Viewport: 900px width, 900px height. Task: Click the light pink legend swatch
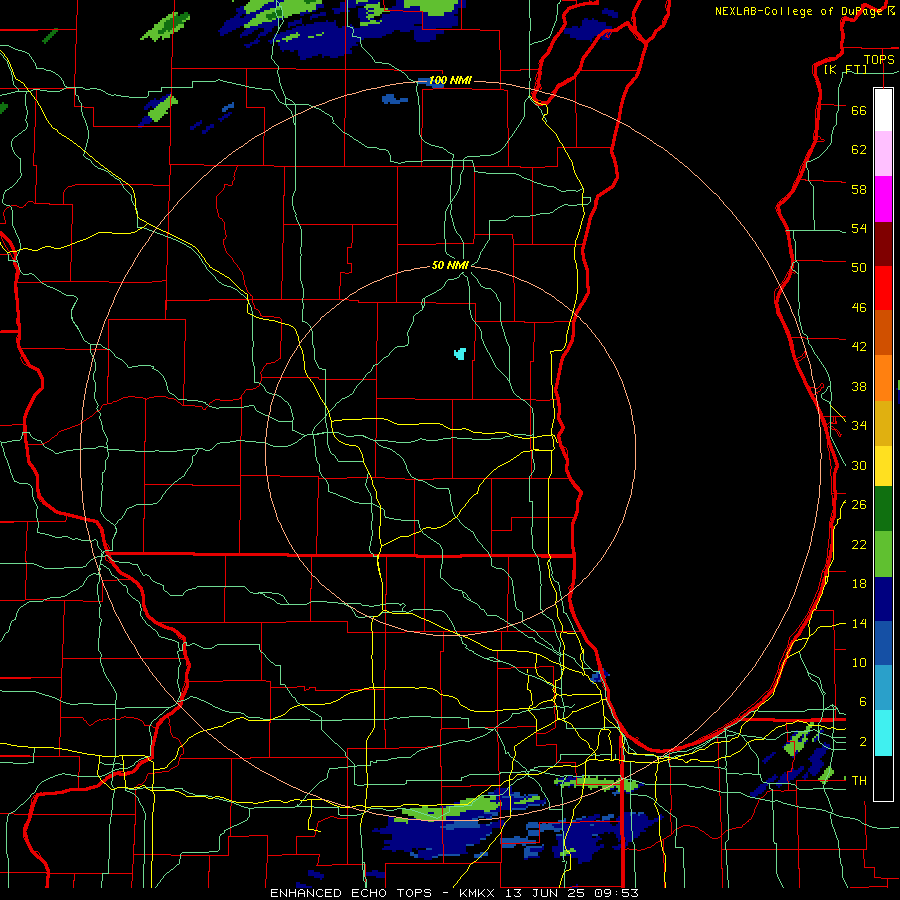[x=883, y=154]
